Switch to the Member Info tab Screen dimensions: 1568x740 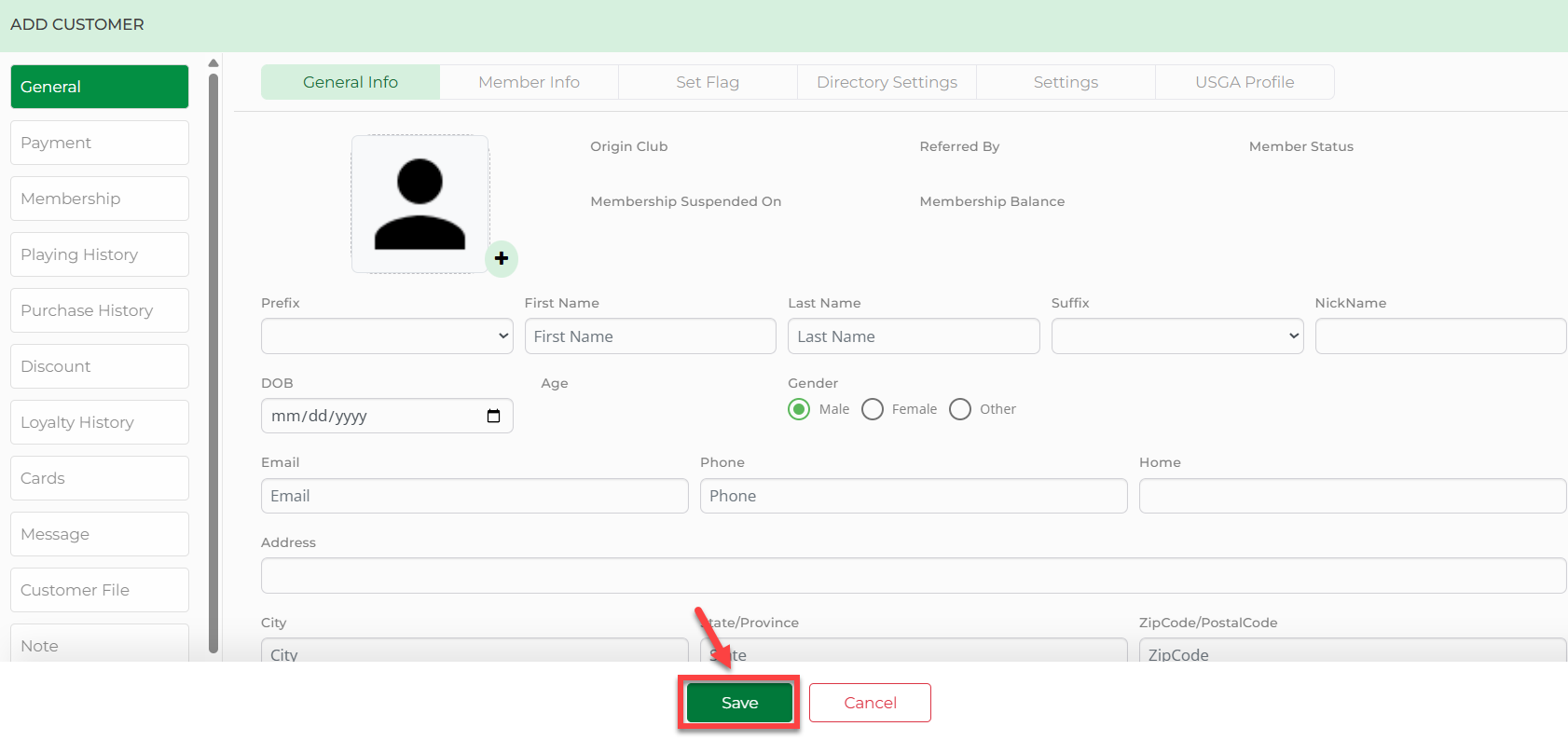[x=529, y=82]
